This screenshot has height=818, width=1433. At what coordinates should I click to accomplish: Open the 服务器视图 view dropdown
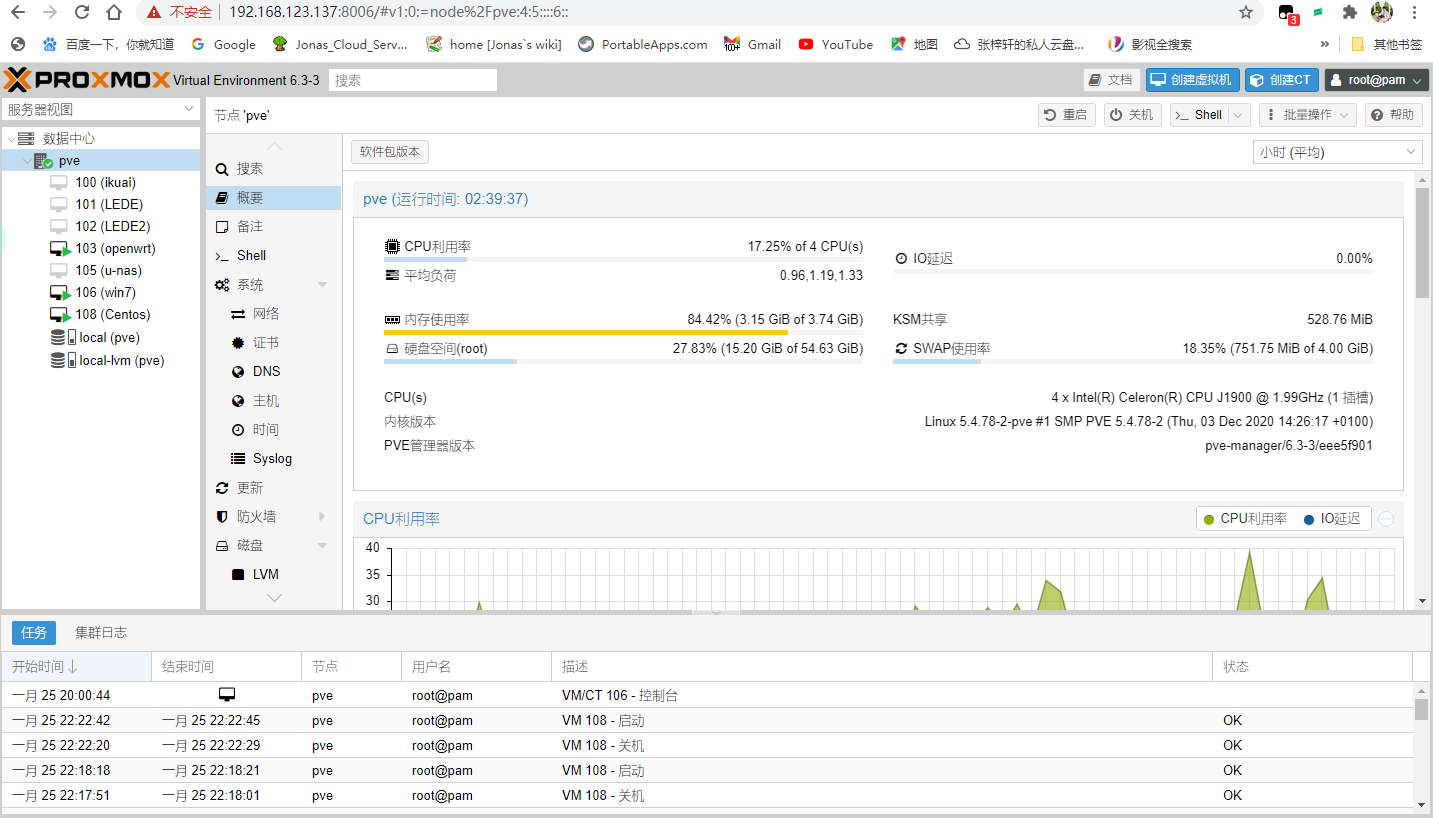tap(101, 109)
